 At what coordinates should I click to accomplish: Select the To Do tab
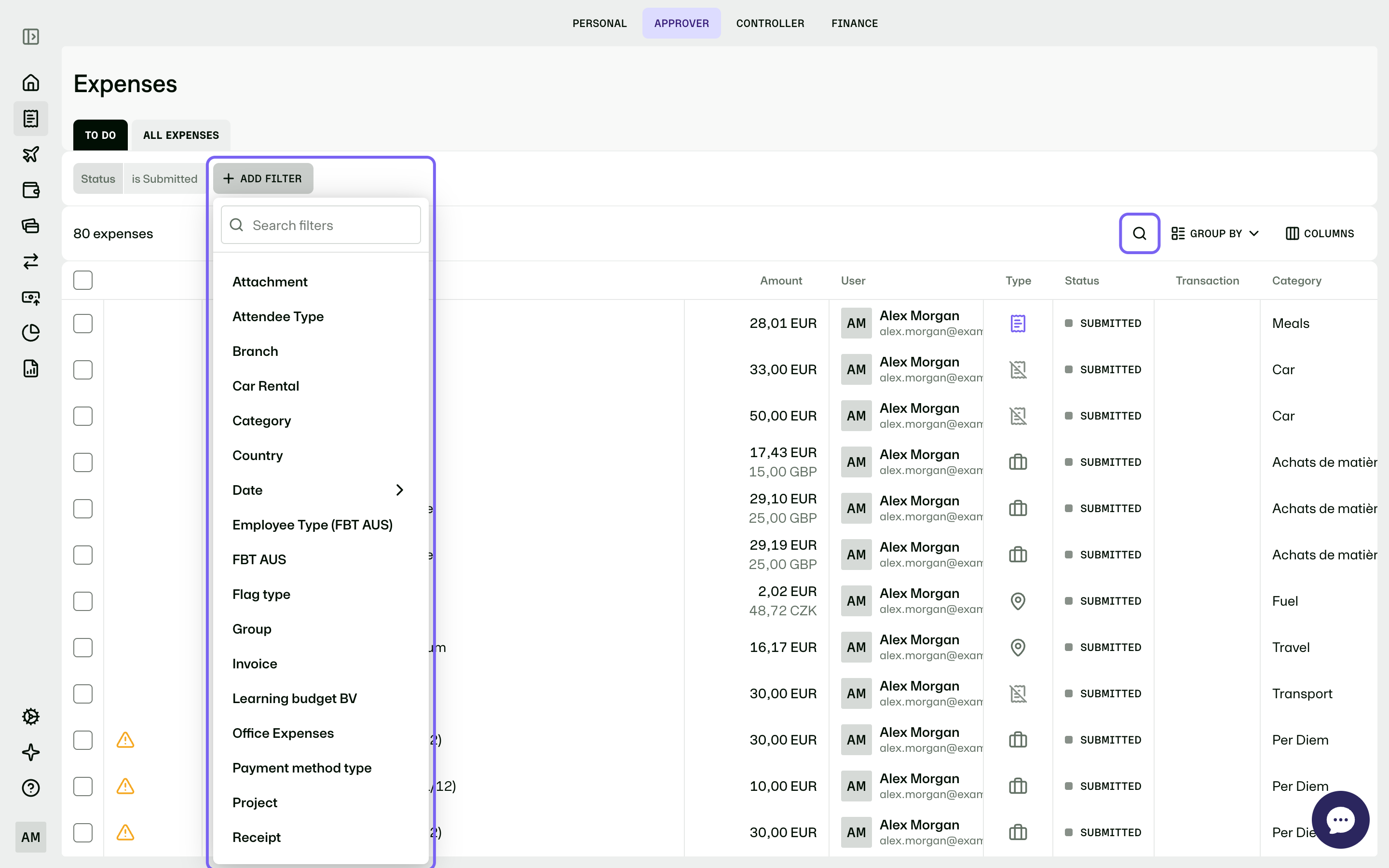point(100,135)
